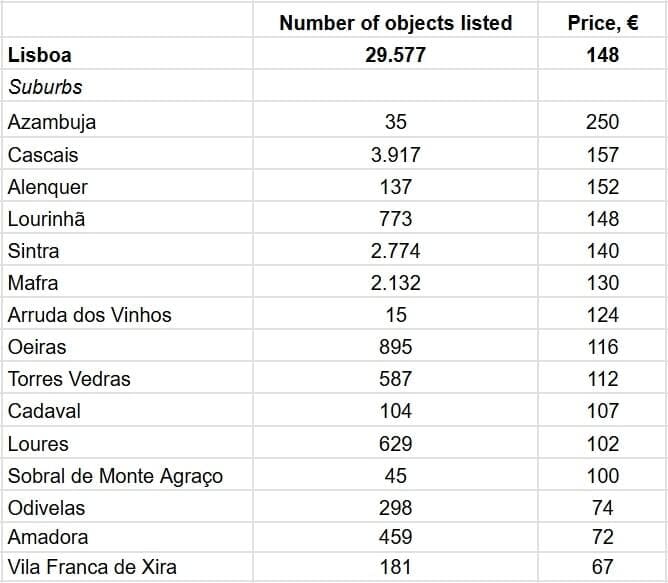Select the Azambuja cell
This screenshot has width=668, height=583.
tap(52, 122)
